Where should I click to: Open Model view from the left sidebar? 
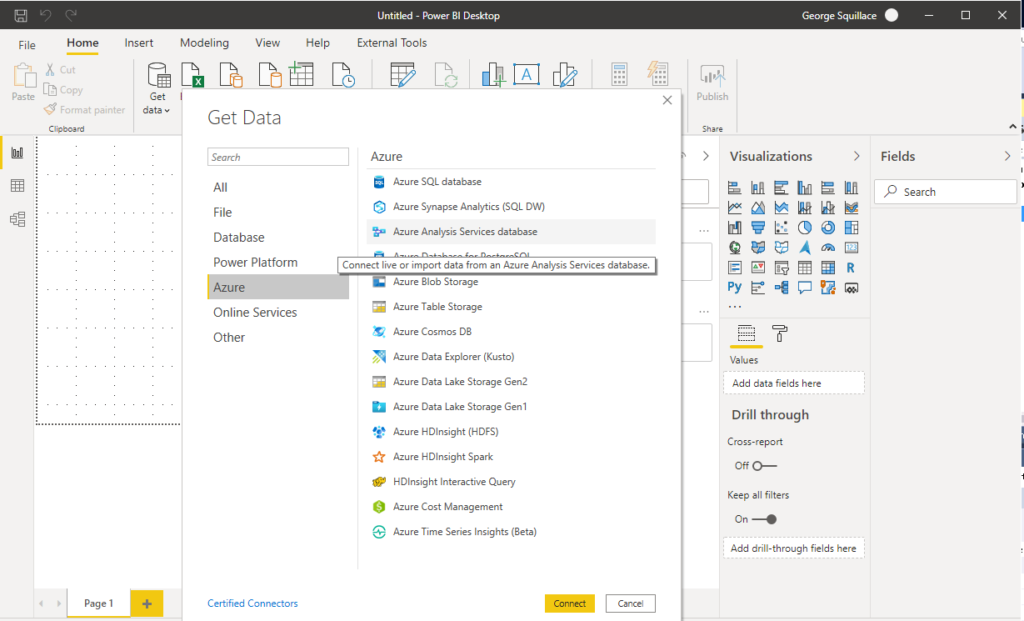pyautogui.click(x=14, y=217)
